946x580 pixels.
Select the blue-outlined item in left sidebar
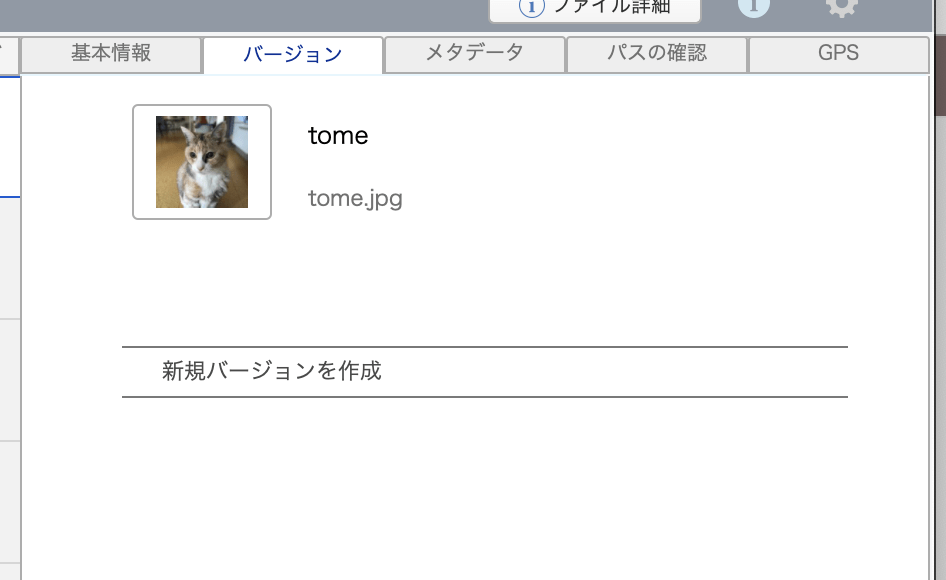[10, 136]
